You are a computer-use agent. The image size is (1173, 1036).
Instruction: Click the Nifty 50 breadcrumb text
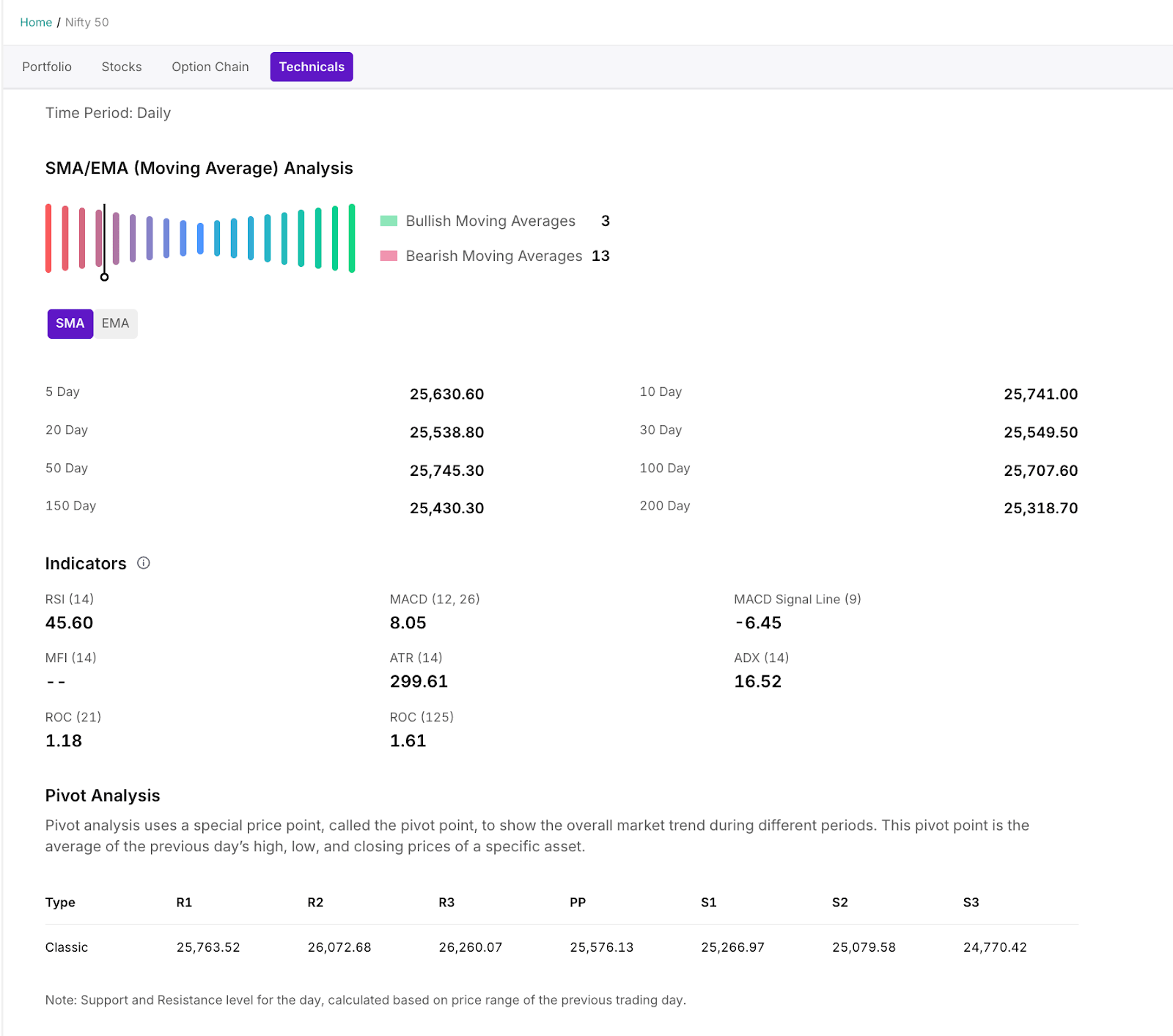click(87, 22)
